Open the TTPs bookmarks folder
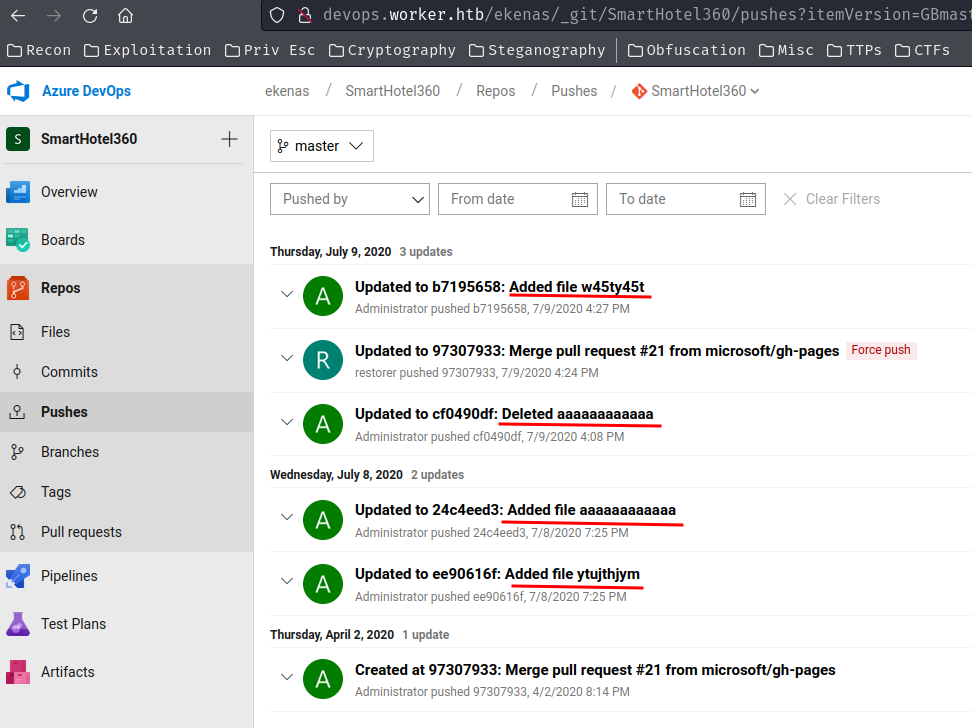 [x=854, y=50]
